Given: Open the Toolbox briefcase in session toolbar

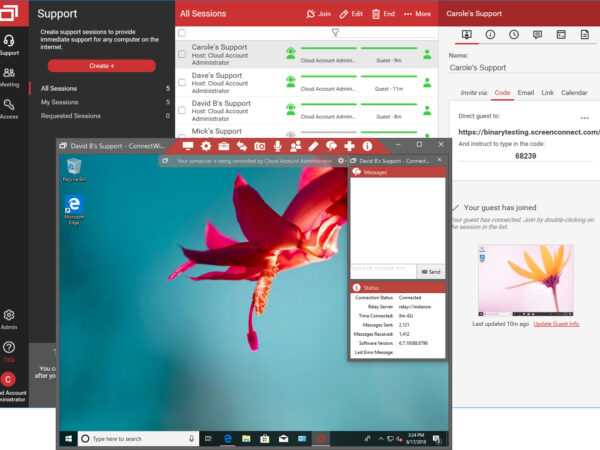Looking at the screenshot, I should (x=224, y=146).
